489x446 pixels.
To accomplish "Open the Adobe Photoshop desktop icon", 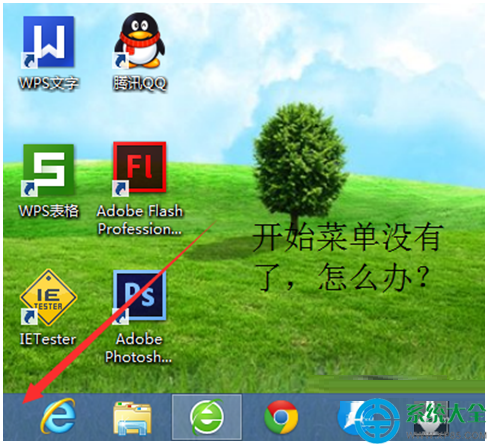I will [x=140, y=296].
